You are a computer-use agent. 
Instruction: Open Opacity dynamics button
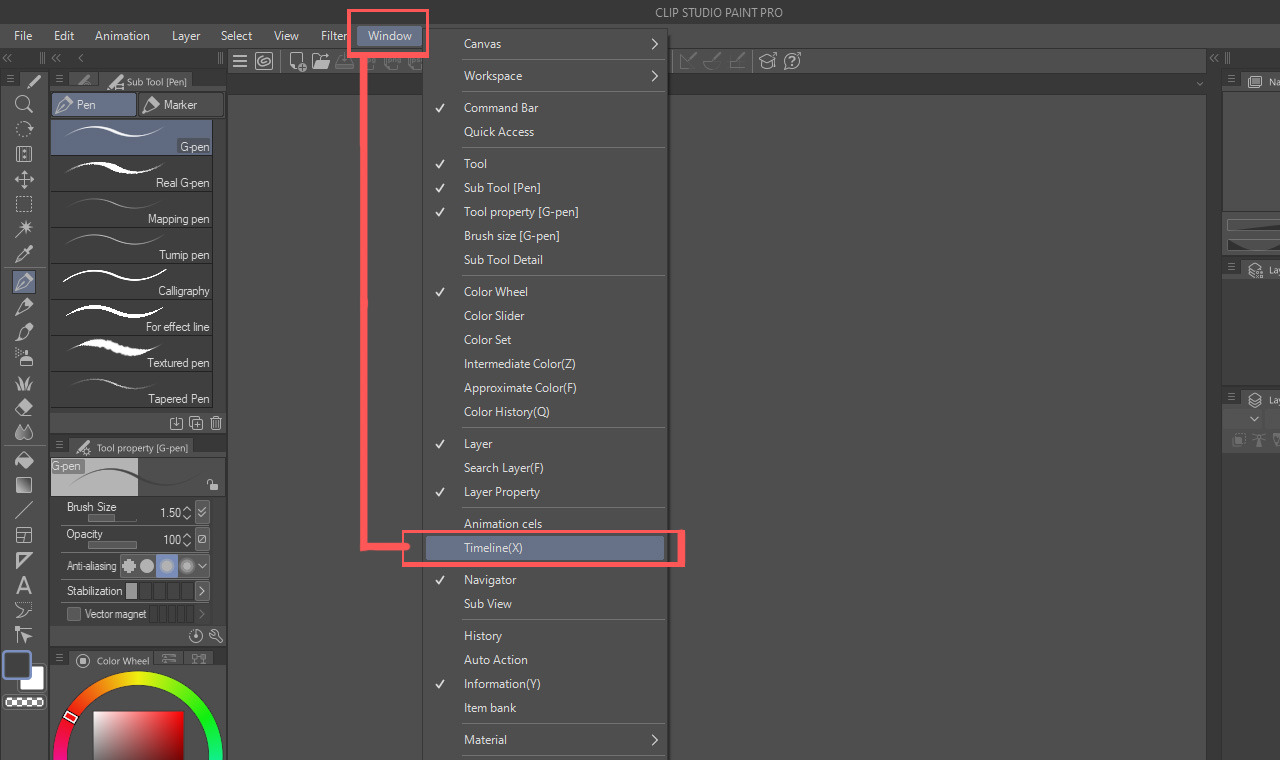(x=202, y=539)
